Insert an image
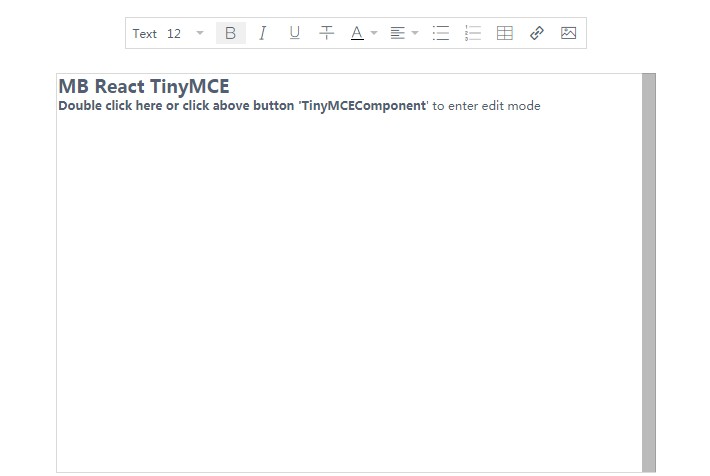710x476 pixels. pos(568,33)
